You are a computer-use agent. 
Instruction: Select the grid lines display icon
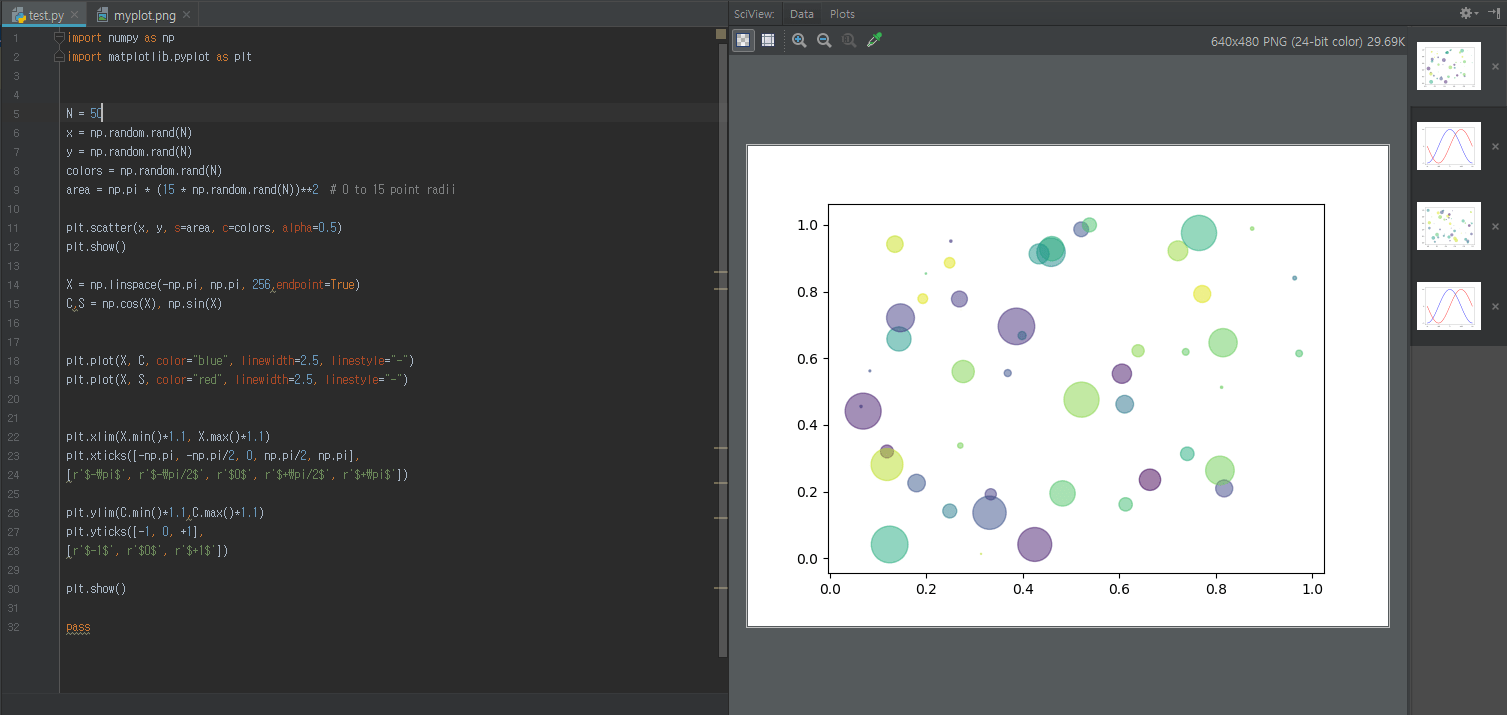tap(768, 40)
